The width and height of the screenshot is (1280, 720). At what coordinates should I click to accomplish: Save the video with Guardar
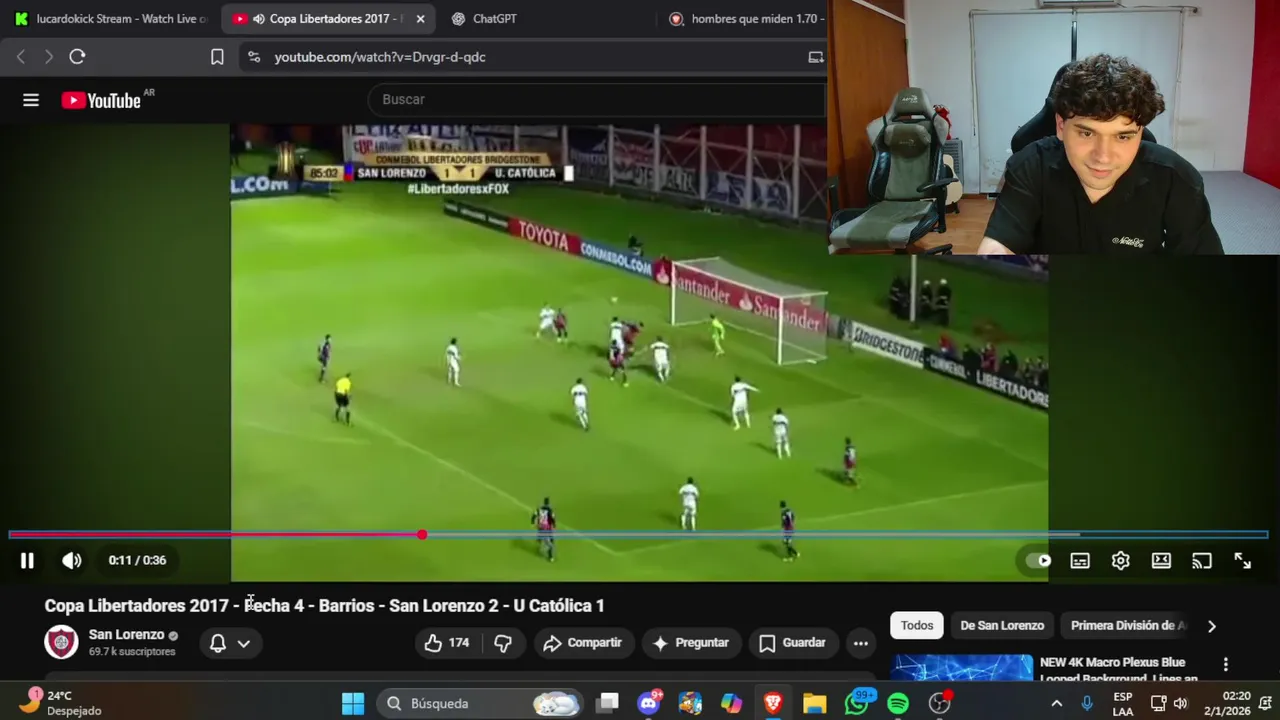[x=792, y=643]
